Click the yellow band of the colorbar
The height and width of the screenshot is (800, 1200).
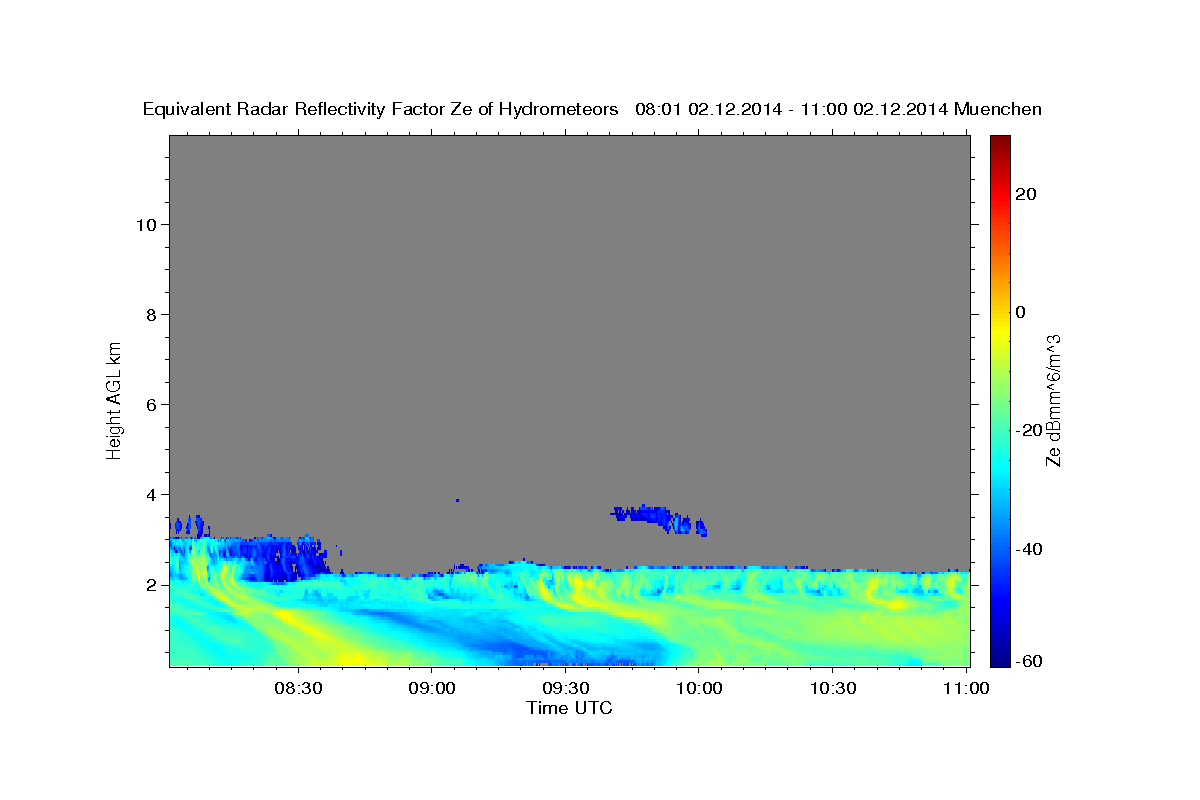(x=1000, y=330)
